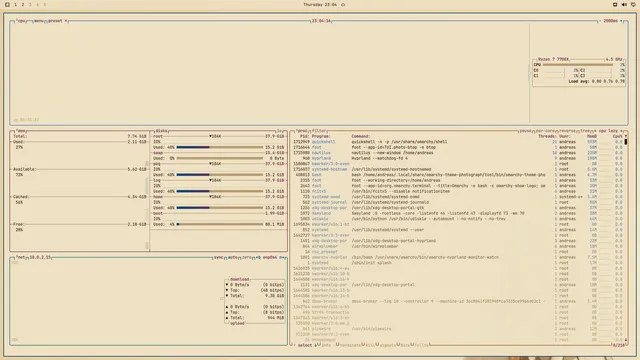
Task: Click the Thursday 23:04 clock
Action: (320, 4)
